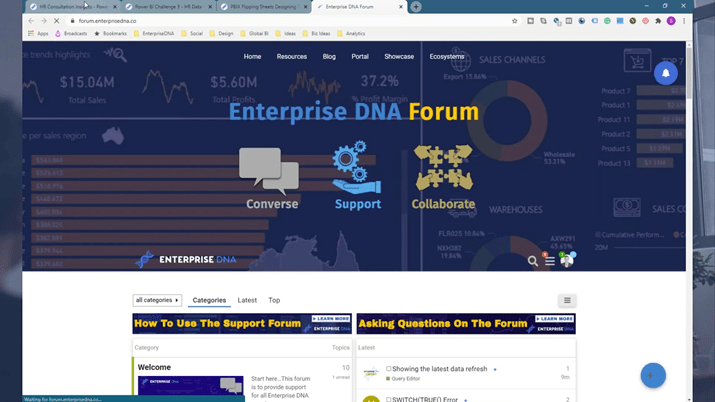Screen dimensions: 715x402
Task: Select the Top tab
Action: 274,300
